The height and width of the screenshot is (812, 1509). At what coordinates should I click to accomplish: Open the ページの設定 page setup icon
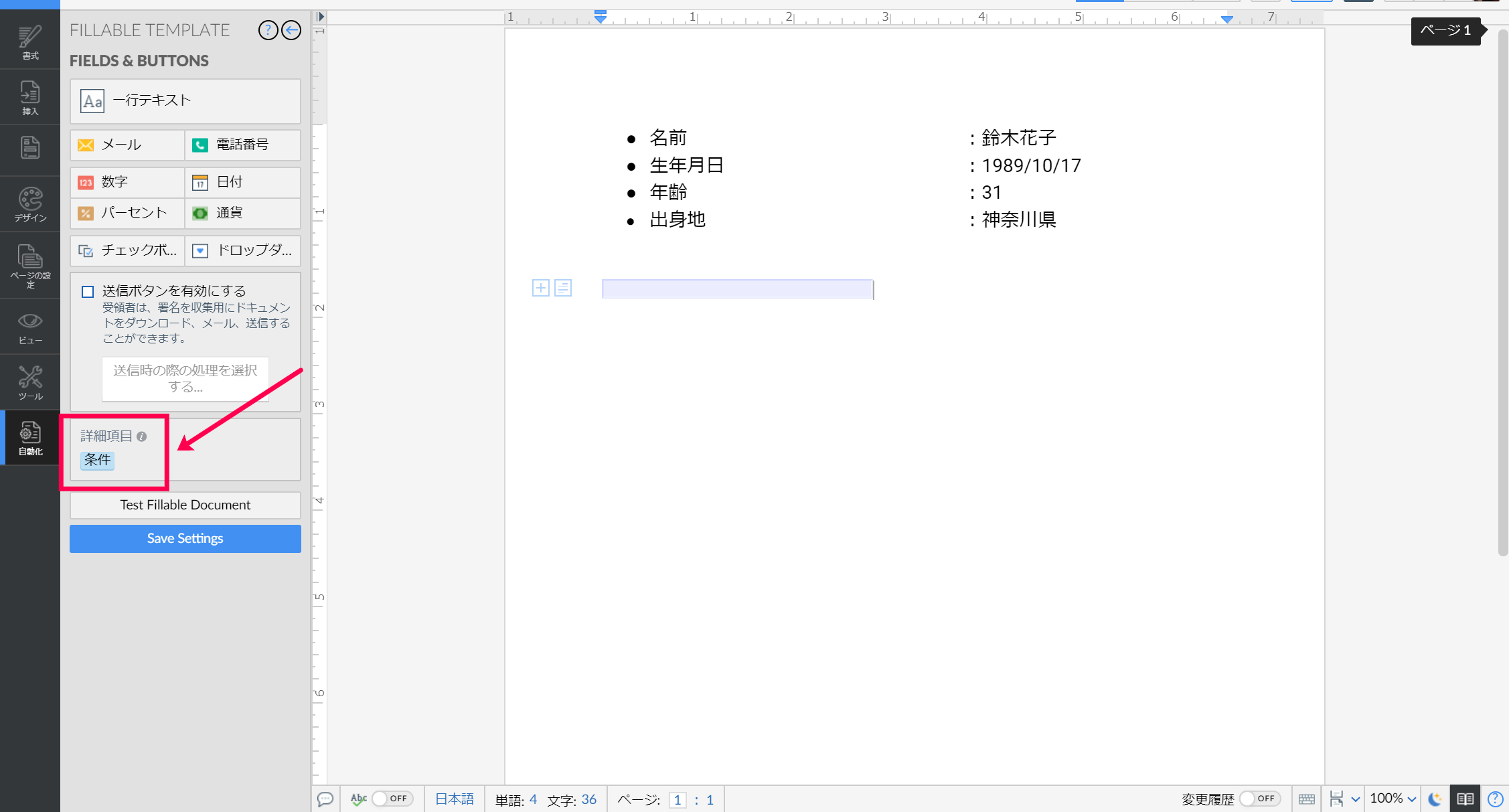(x=29, y=265)
